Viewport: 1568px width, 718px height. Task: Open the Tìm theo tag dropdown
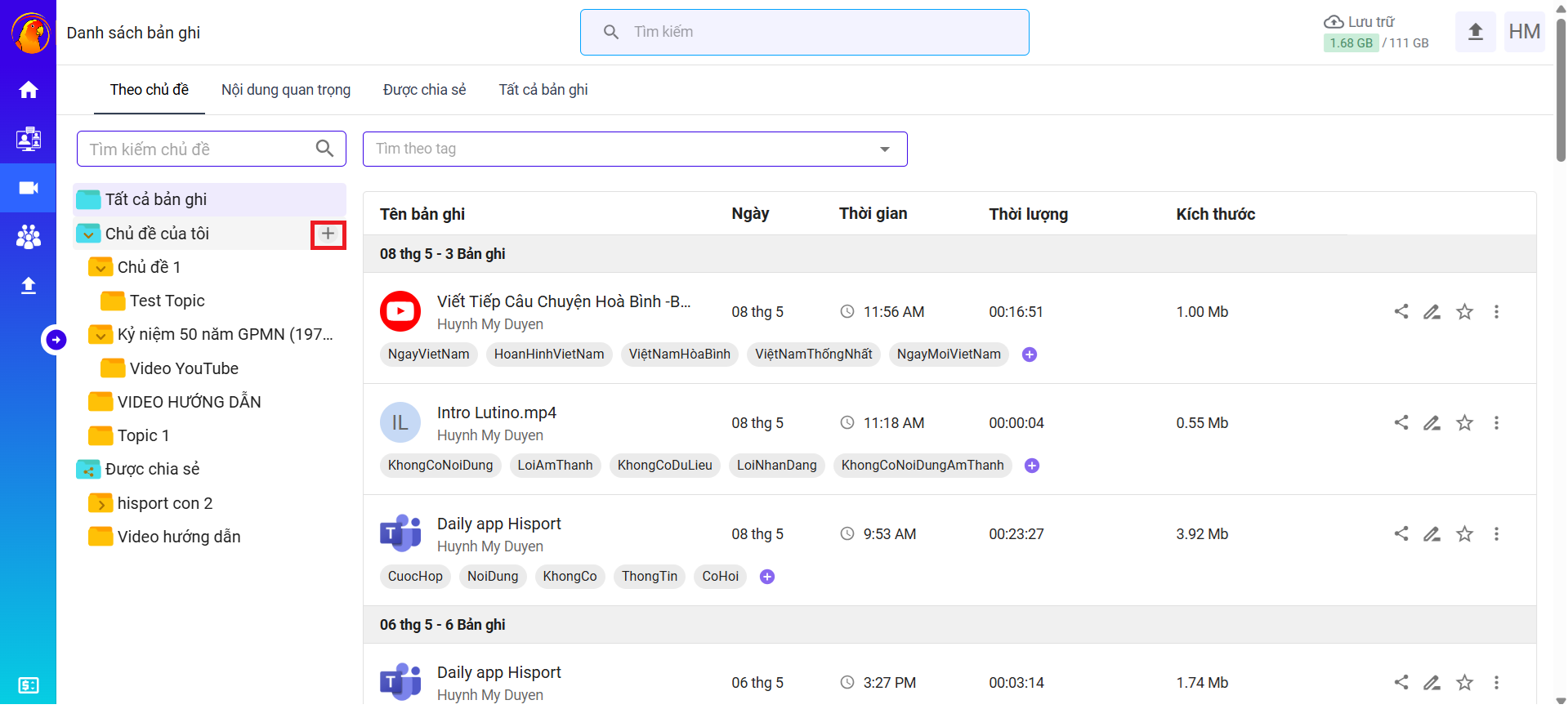click(635, 149)
